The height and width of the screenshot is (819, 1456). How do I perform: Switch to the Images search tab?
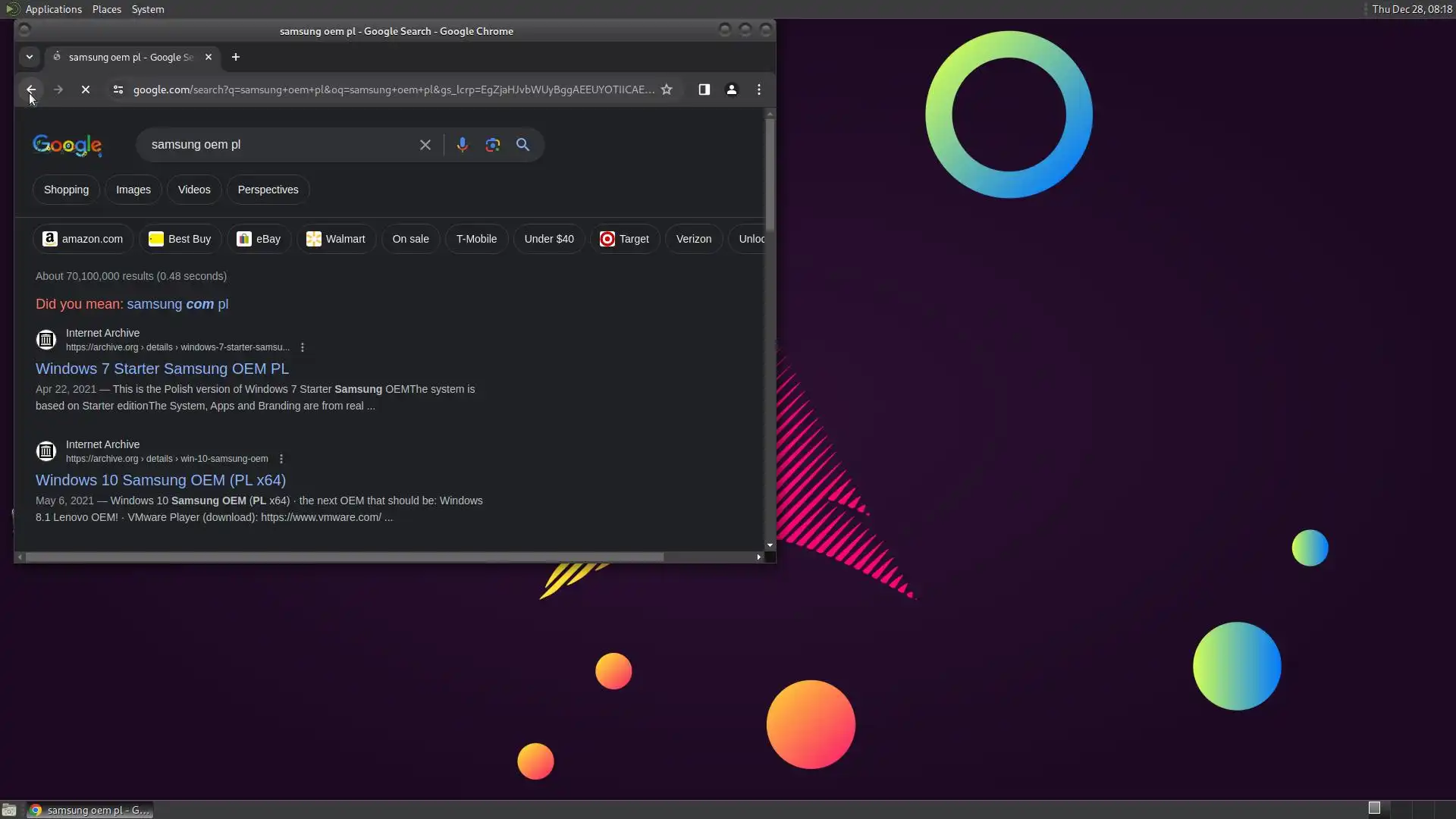133,190
